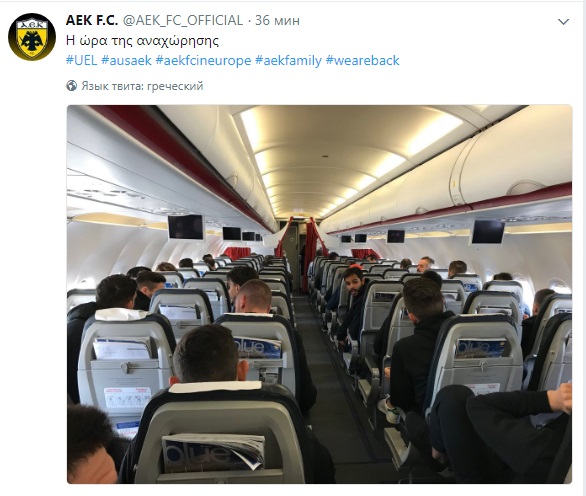Open the 36 мин timestamp permalink
The image size is (586, 496).
tap(277, 20)
